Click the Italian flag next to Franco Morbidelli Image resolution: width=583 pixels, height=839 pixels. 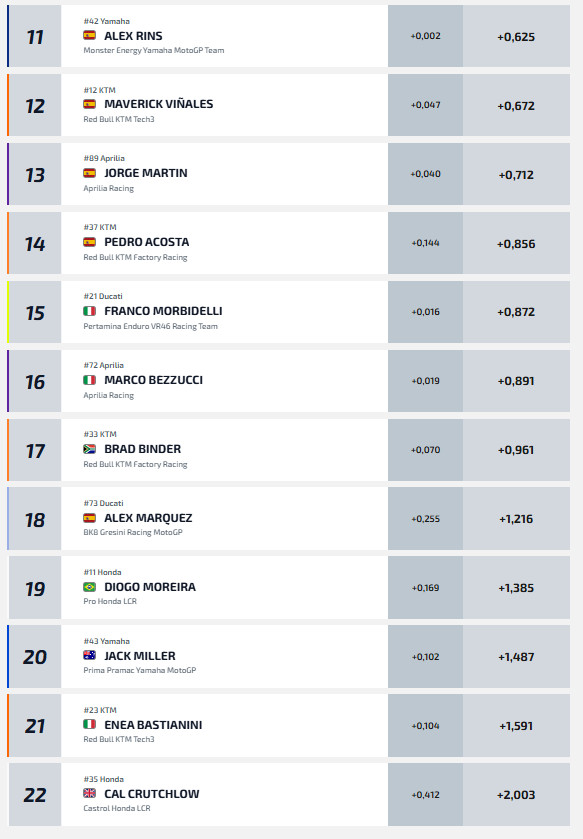pyautogui.click(x=89, y=311)
